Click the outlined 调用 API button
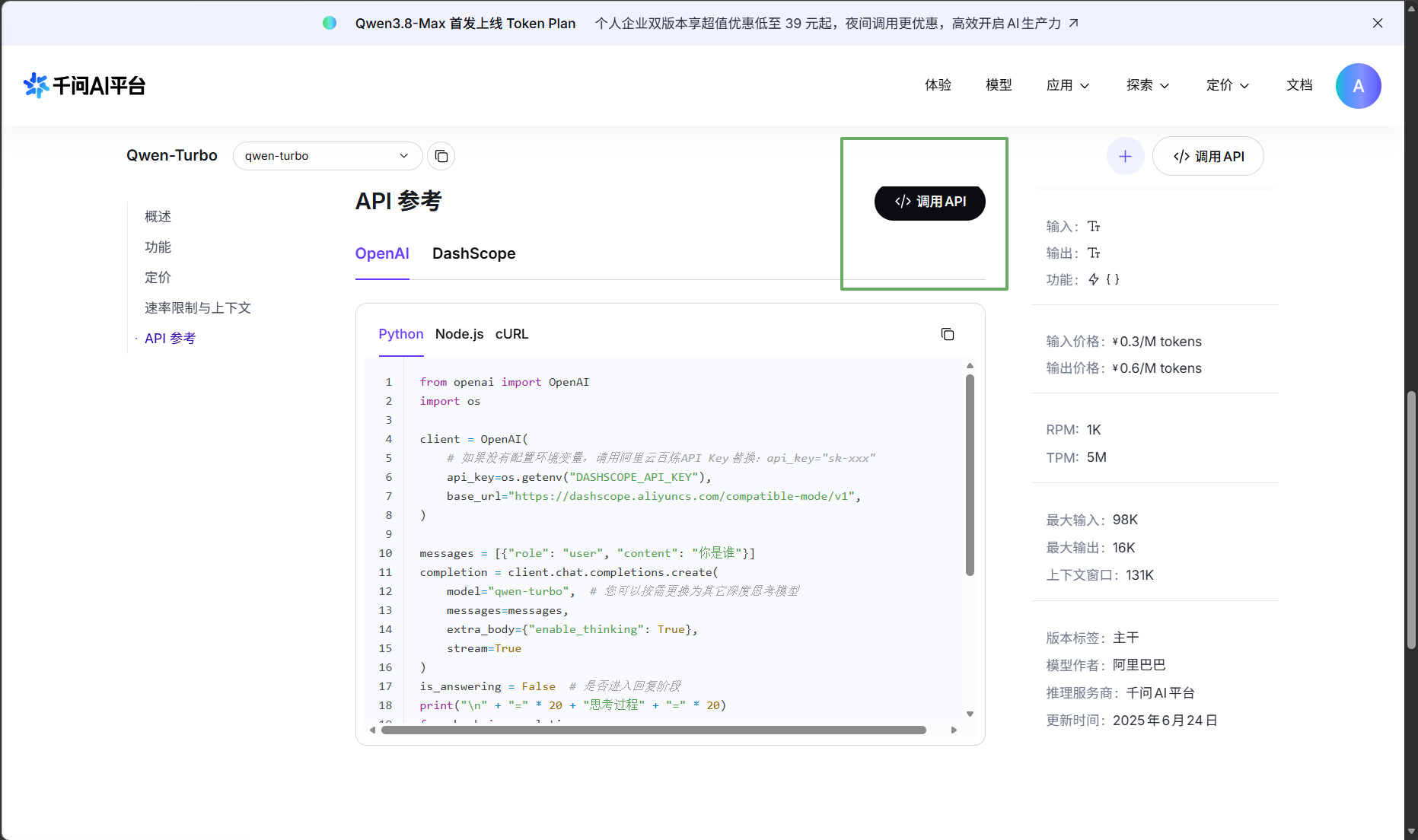 pos(1208,156)
